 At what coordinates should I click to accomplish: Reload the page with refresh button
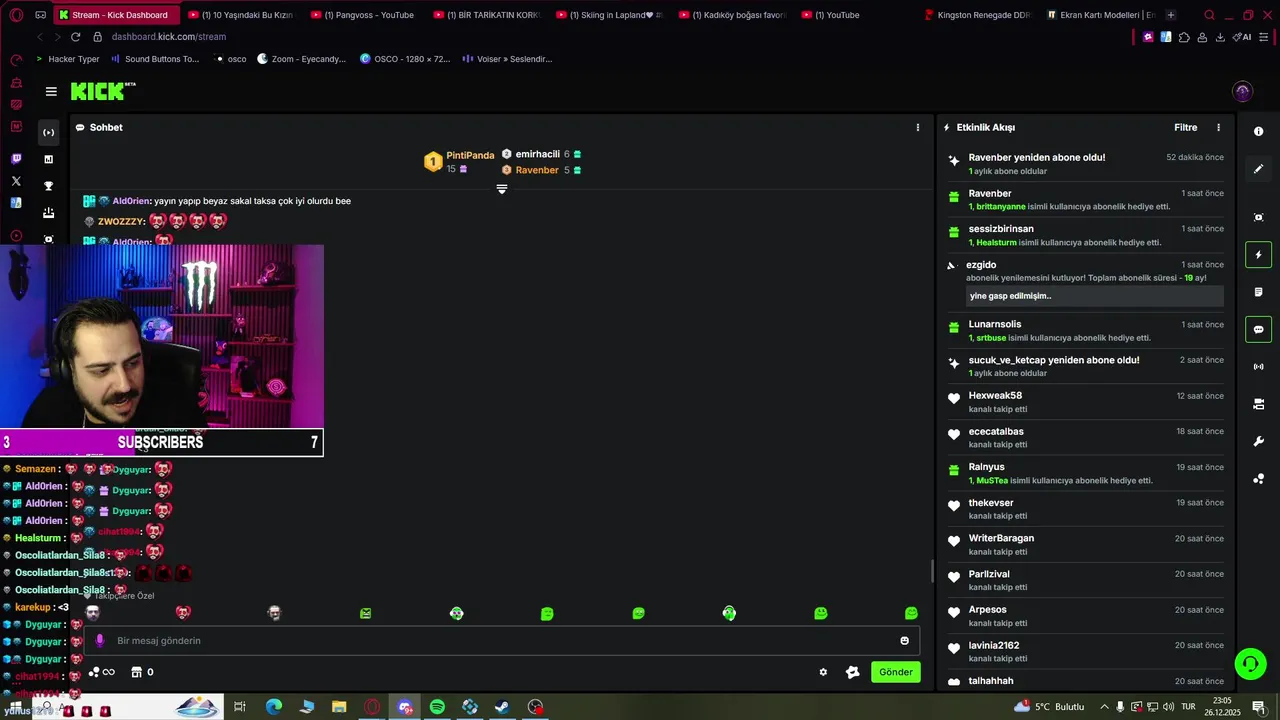click(75, 37)
